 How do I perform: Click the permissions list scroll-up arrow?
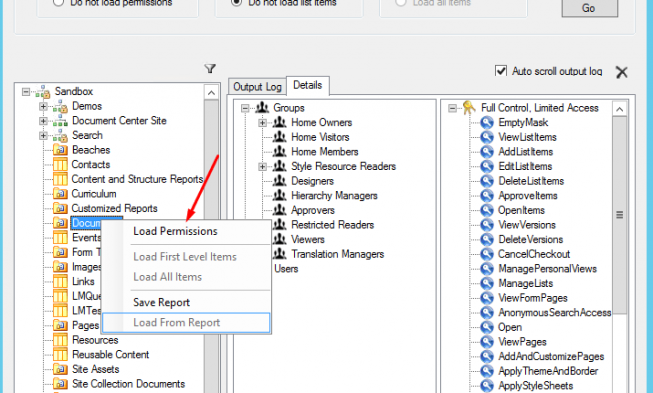[620, 109]
